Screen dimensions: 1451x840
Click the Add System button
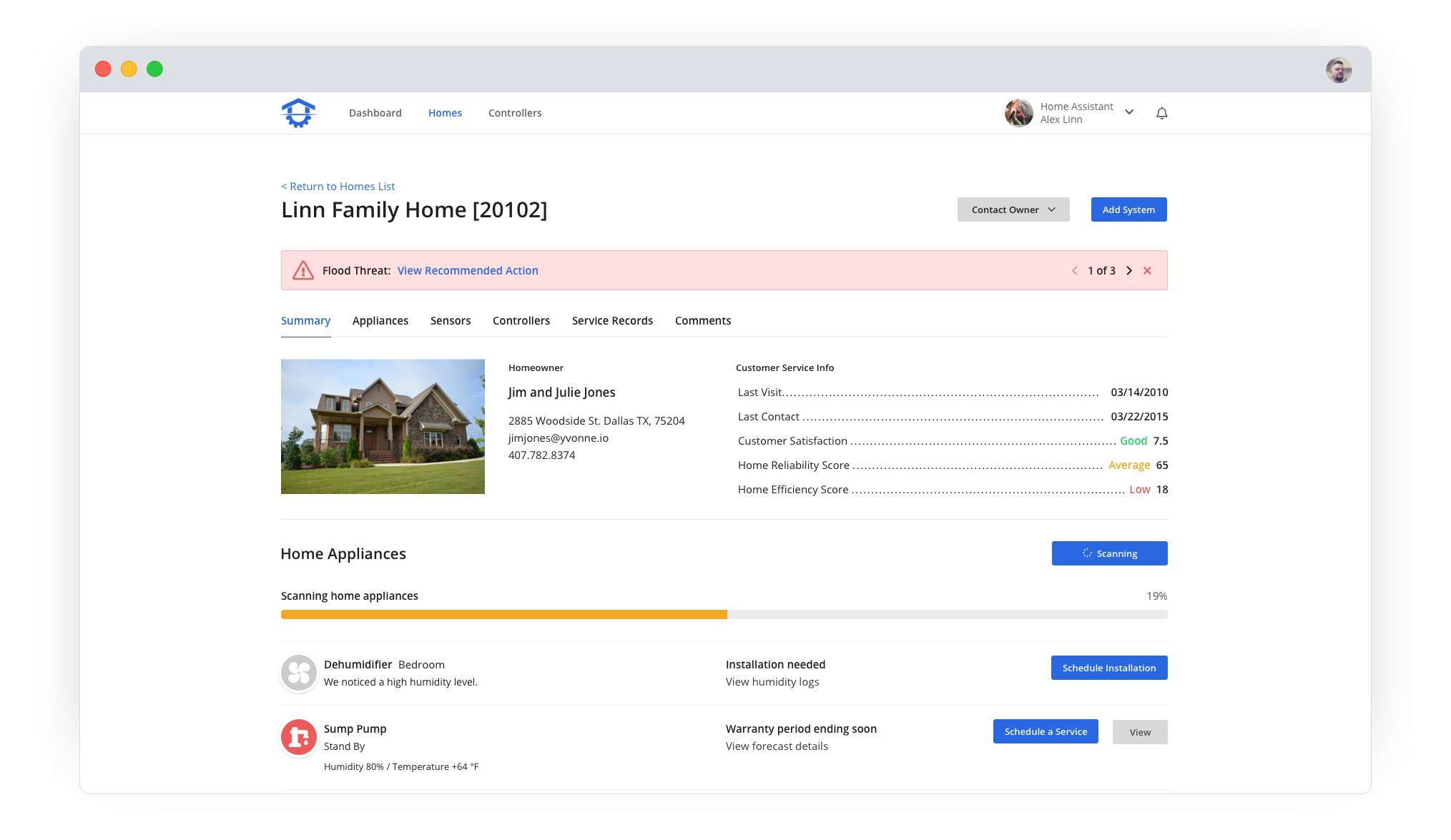1128,209
